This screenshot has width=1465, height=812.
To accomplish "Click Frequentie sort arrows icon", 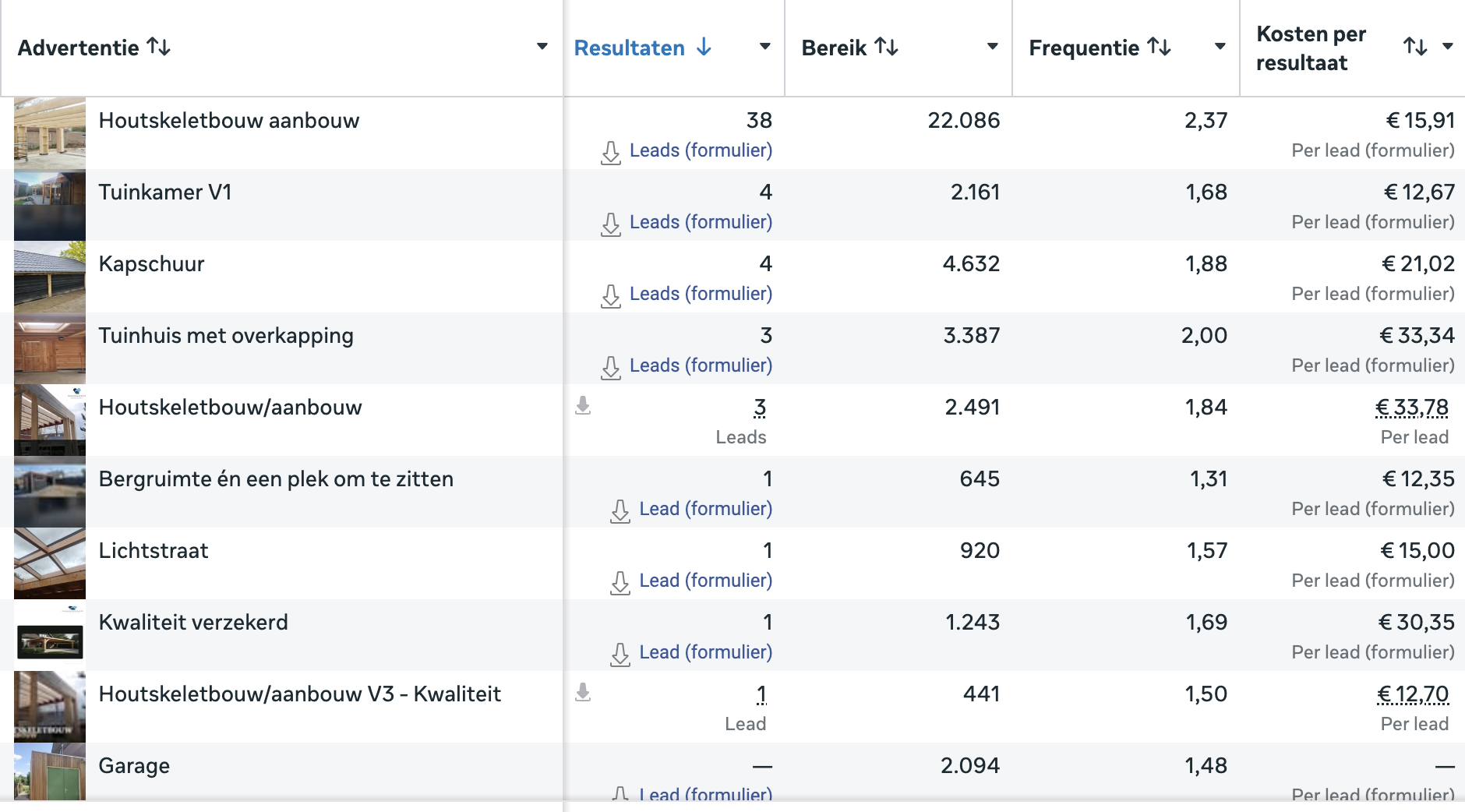I will pyautogui.click(x=1160, y=47).
